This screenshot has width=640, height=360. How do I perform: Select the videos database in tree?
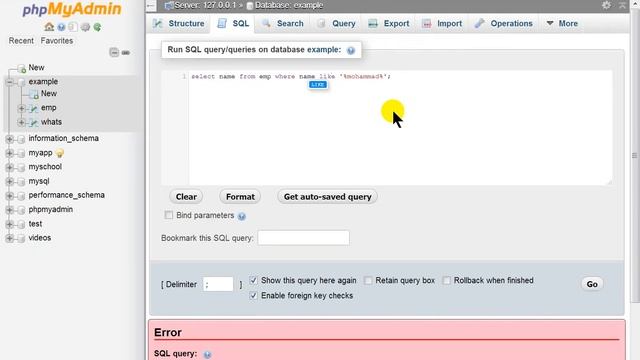[40, 238]
